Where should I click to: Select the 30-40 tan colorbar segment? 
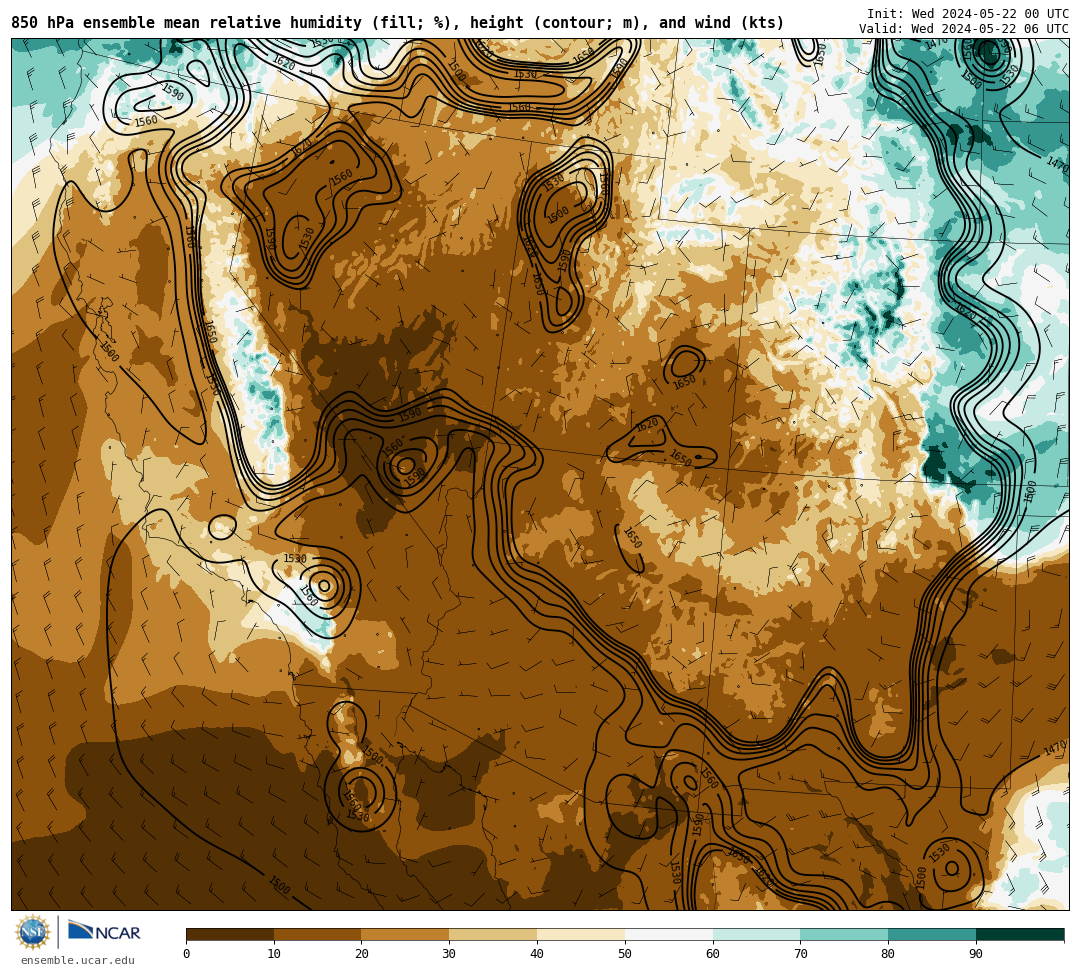point(493,934)
